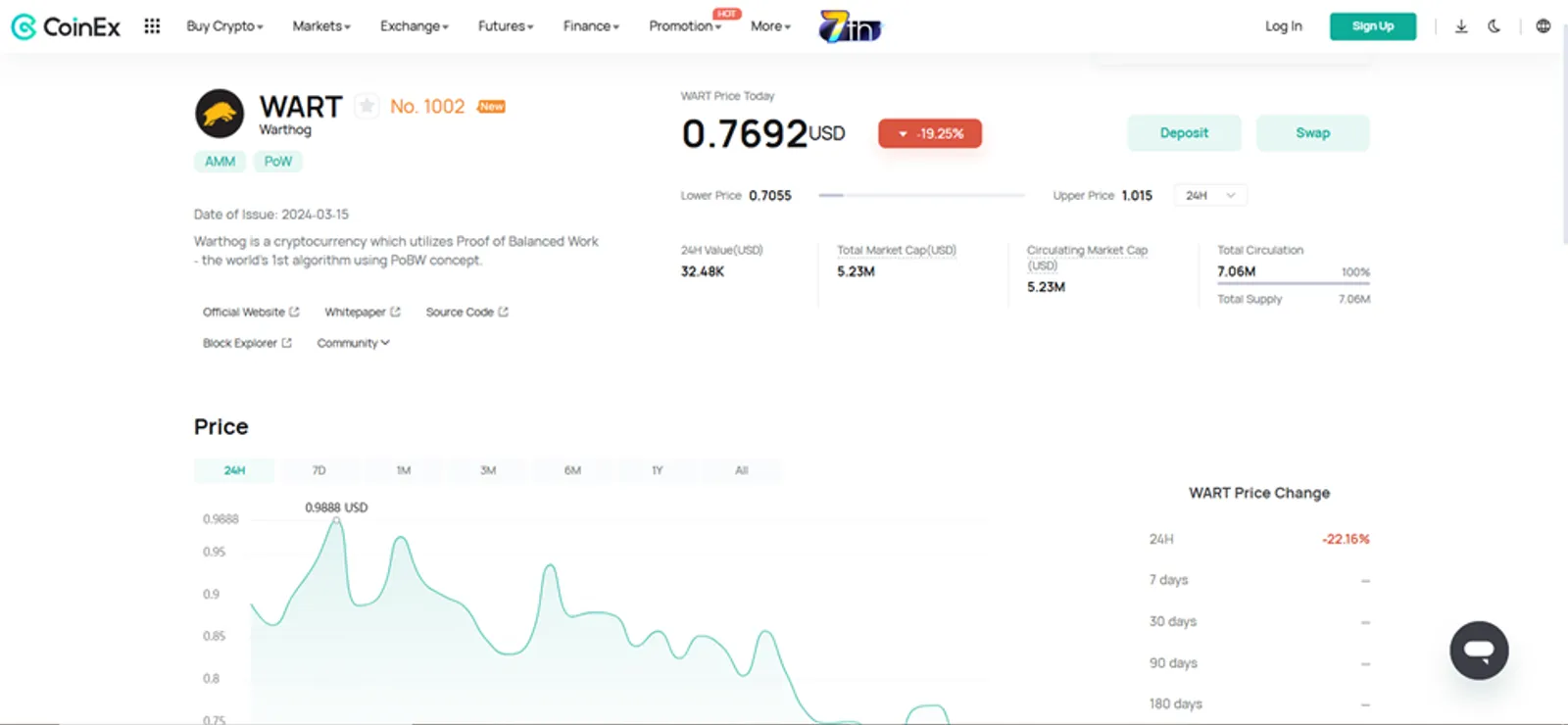Click the PoW tag

point(278,162)
